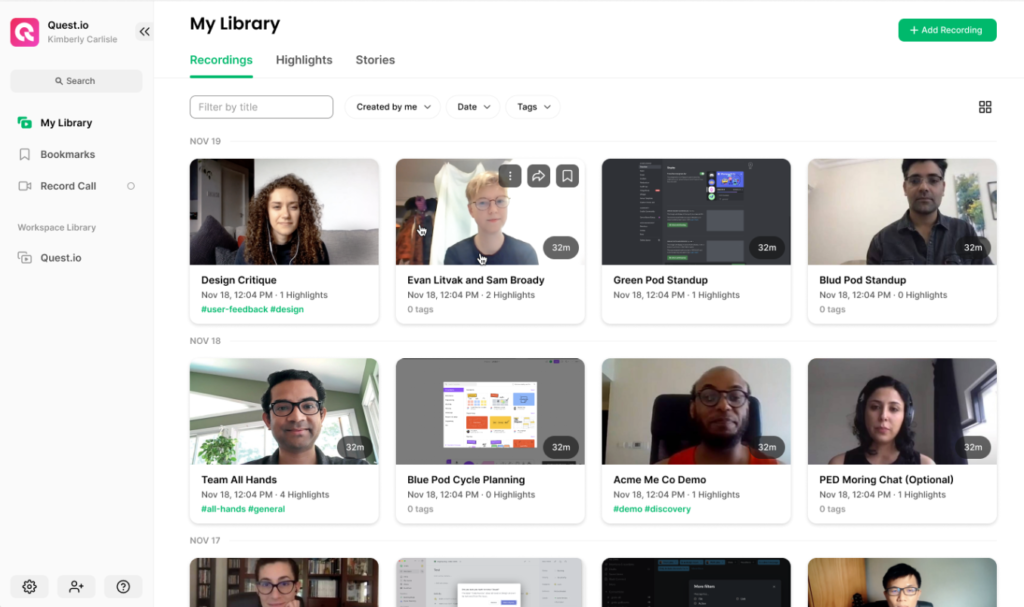Open the Date filter dropdown
1024x607 pixels.
coord(472,107)
